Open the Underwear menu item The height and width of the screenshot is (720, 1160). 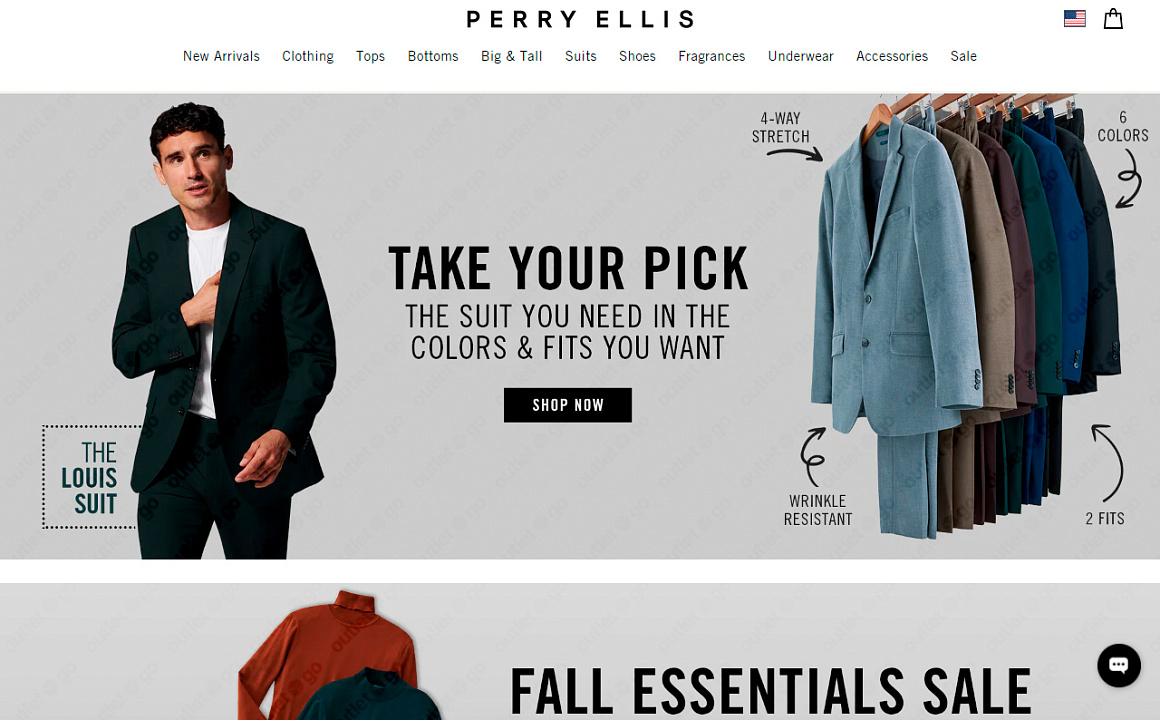tap(800, 56)
